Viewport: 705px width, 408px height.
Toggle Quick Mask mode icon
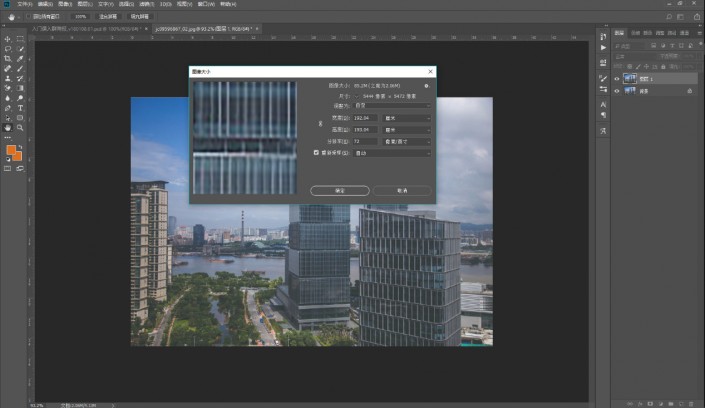pos(8,169)
